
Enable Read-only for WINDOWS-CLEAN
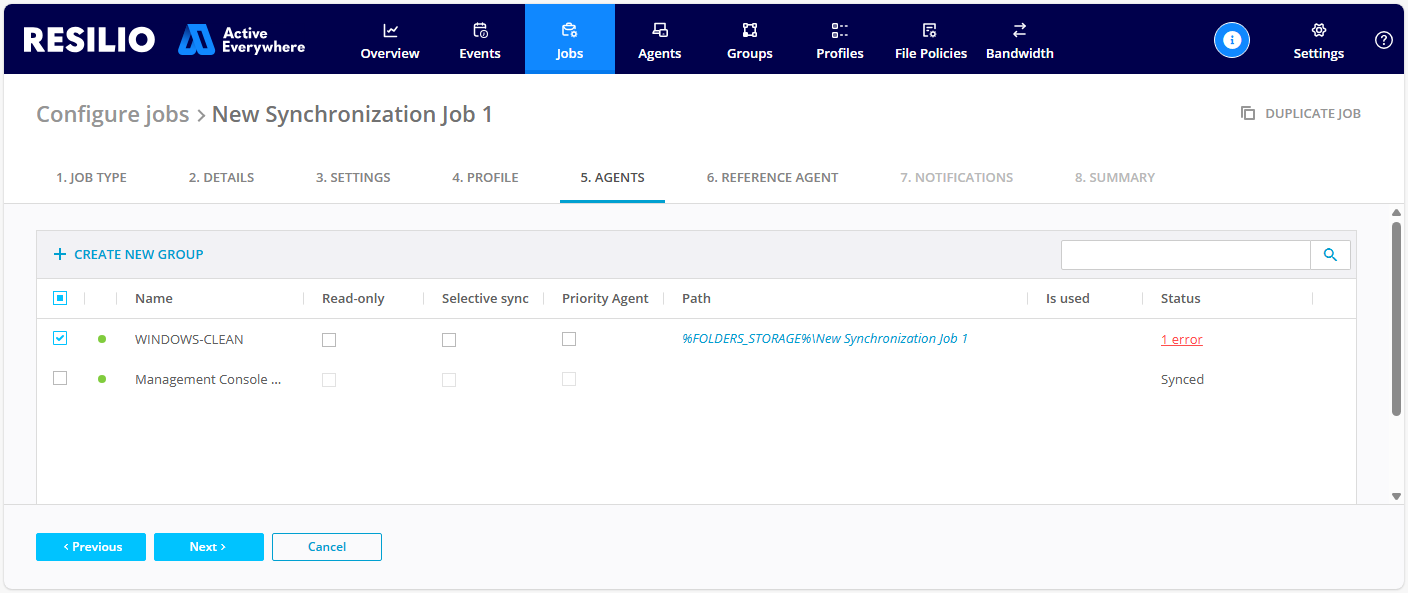coord(329,340)
